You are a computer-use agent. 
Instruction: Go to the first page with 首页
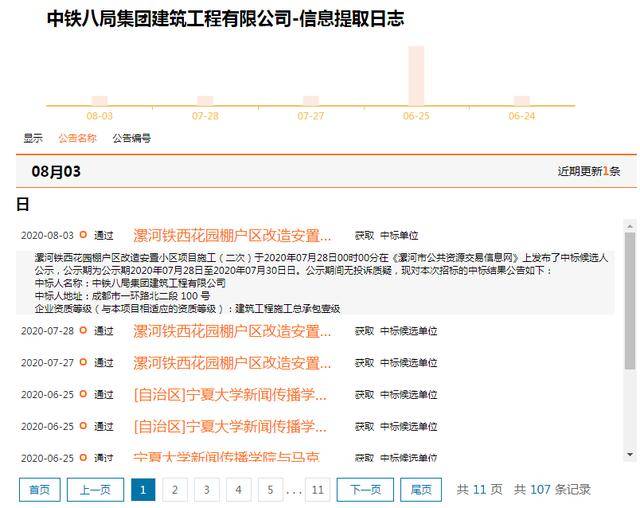(40, 490)
